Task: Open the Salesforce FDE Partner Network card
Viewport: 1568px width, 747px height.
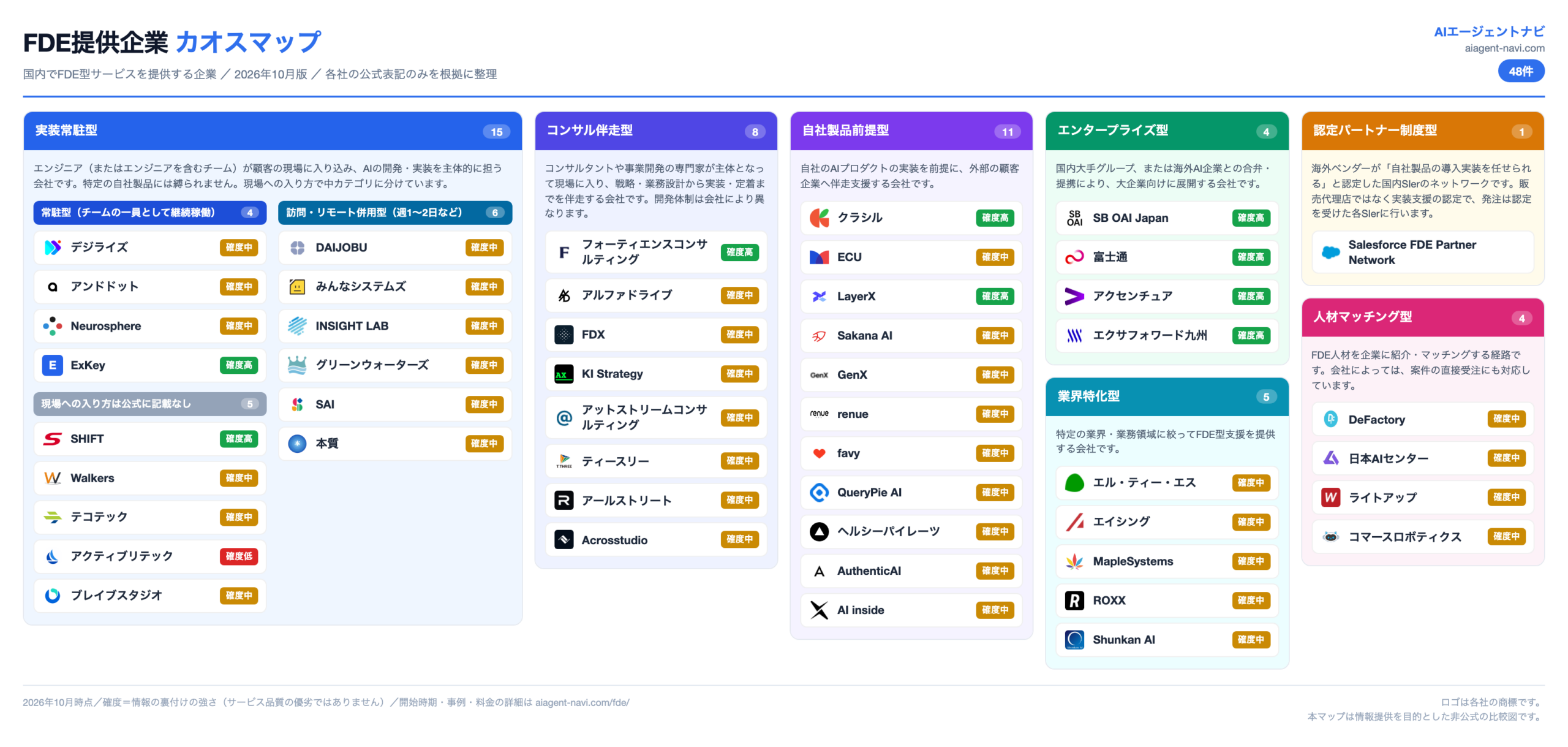Action: coord(1422,252)
